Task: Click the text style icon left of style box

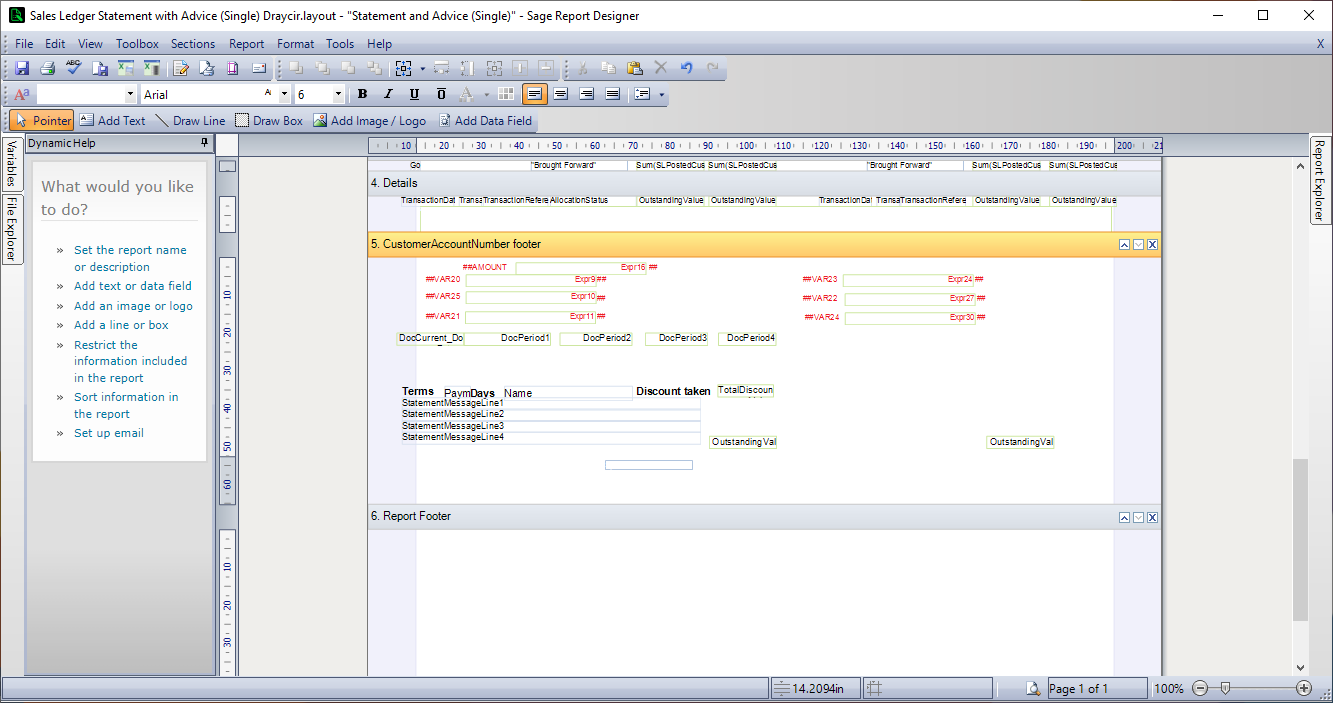Action: click(22, 94)
